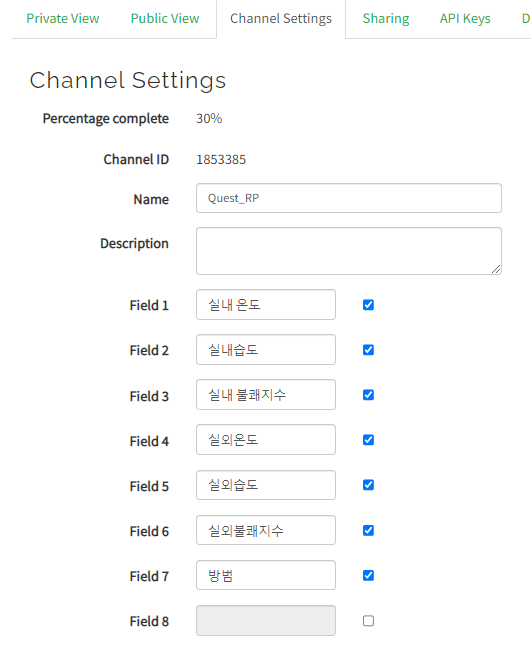Open the Private View tab
Screen dimensions: 531x647
pyautogui.click(x=63, y=19)
